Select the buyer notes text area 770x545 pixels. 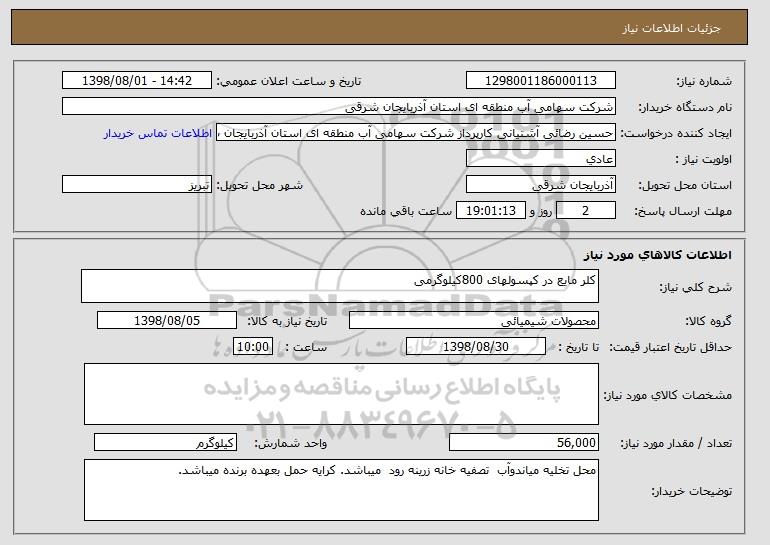(x=341, y=490)
